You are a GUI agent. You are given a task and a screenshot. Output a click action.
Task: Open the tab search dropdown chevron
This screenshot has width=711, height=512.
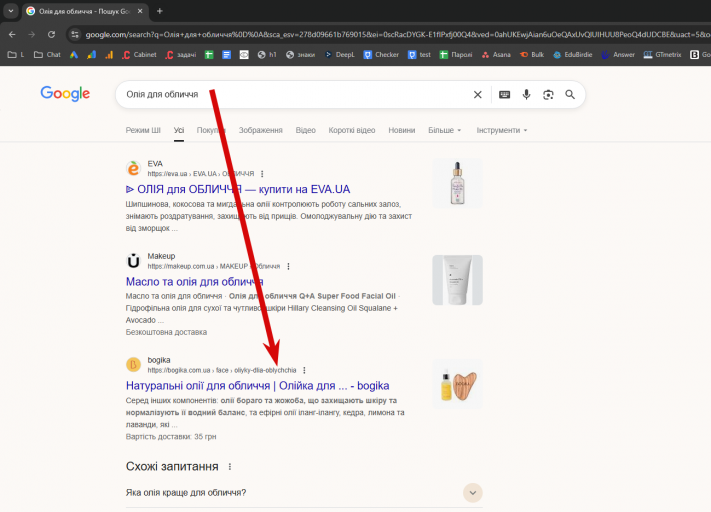click(x=10, y=11)
